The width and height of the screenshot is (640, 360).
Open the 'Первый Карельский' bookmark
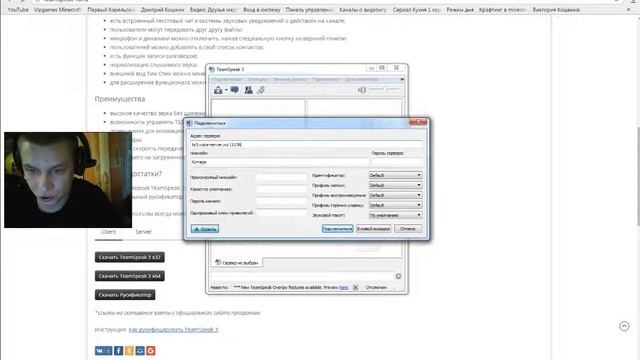click(111, 9)
